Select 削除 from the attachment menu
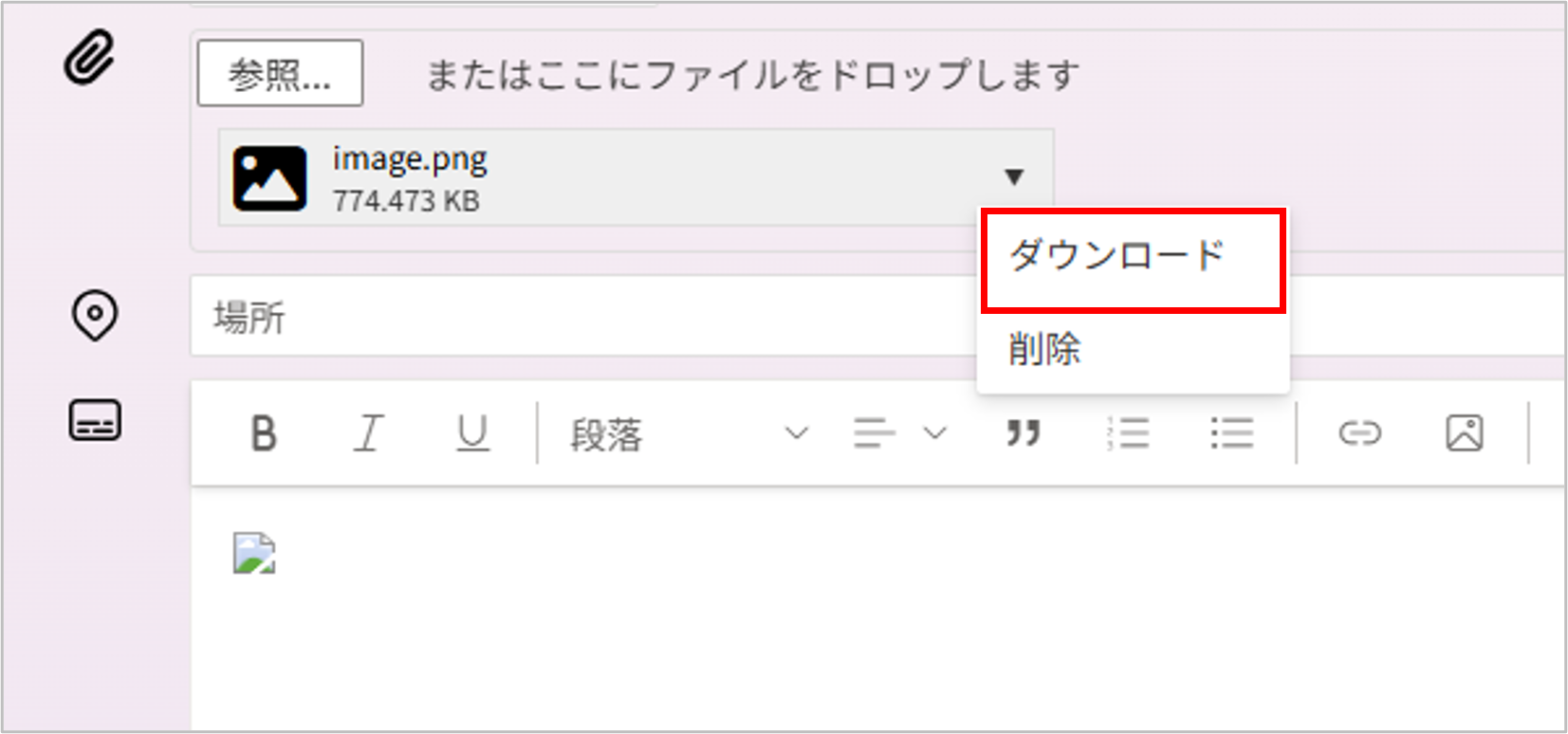1568x734 pixels. point(1133,349)
